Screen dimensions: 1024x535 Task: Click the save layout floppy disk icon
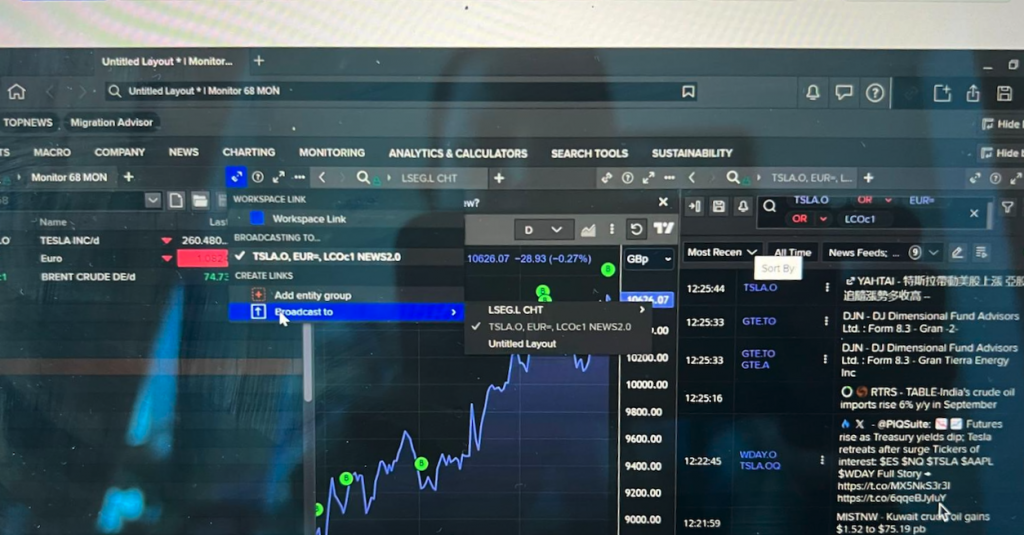pos(1005,93)
